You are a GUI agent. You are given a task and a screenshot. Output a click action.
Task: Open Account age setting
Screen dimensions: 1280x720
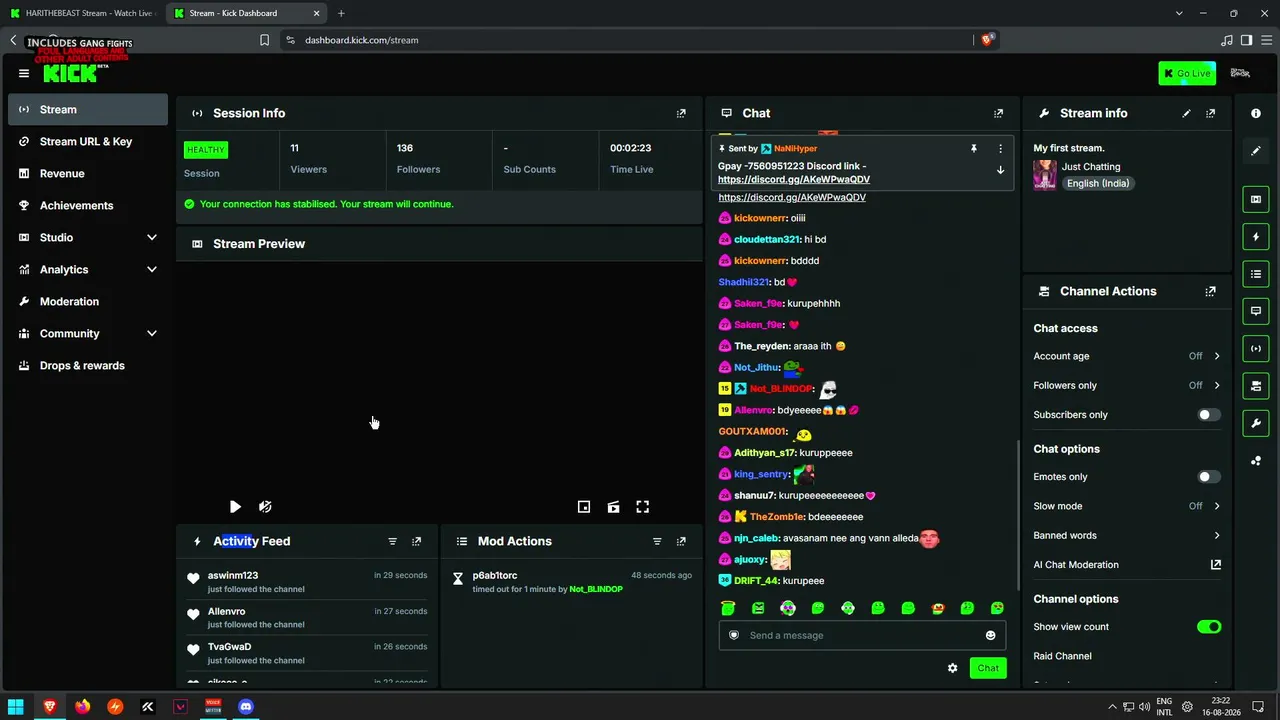[1127, 356]
